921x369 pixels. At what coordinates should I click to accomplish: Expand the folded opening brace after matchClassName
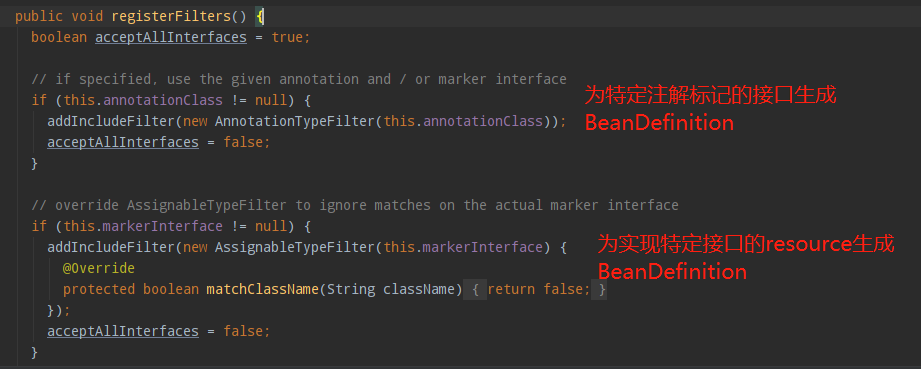point(475,290)
